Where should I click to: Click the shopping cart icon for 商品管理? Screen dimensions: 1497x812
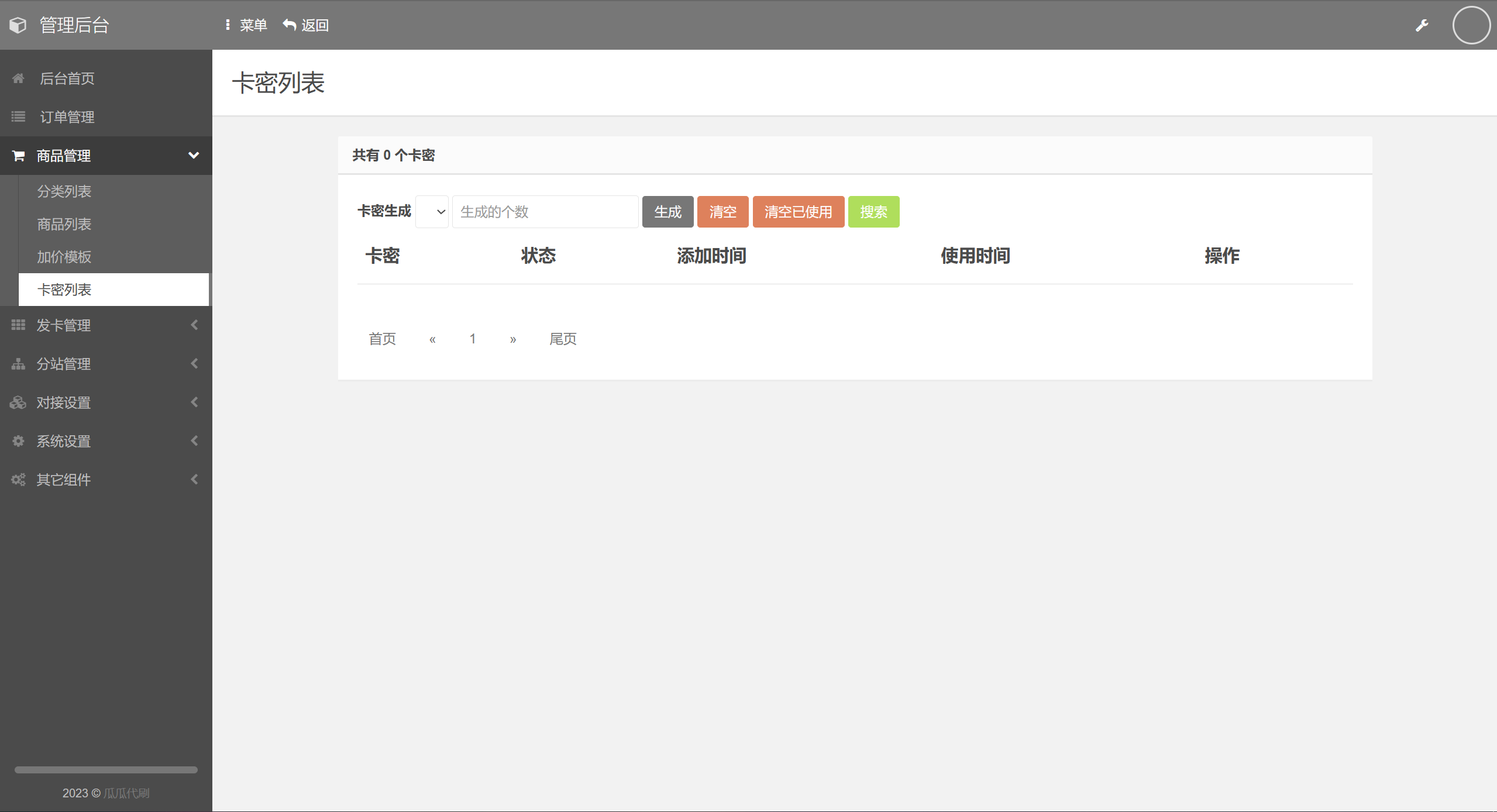tap(18, 156)
